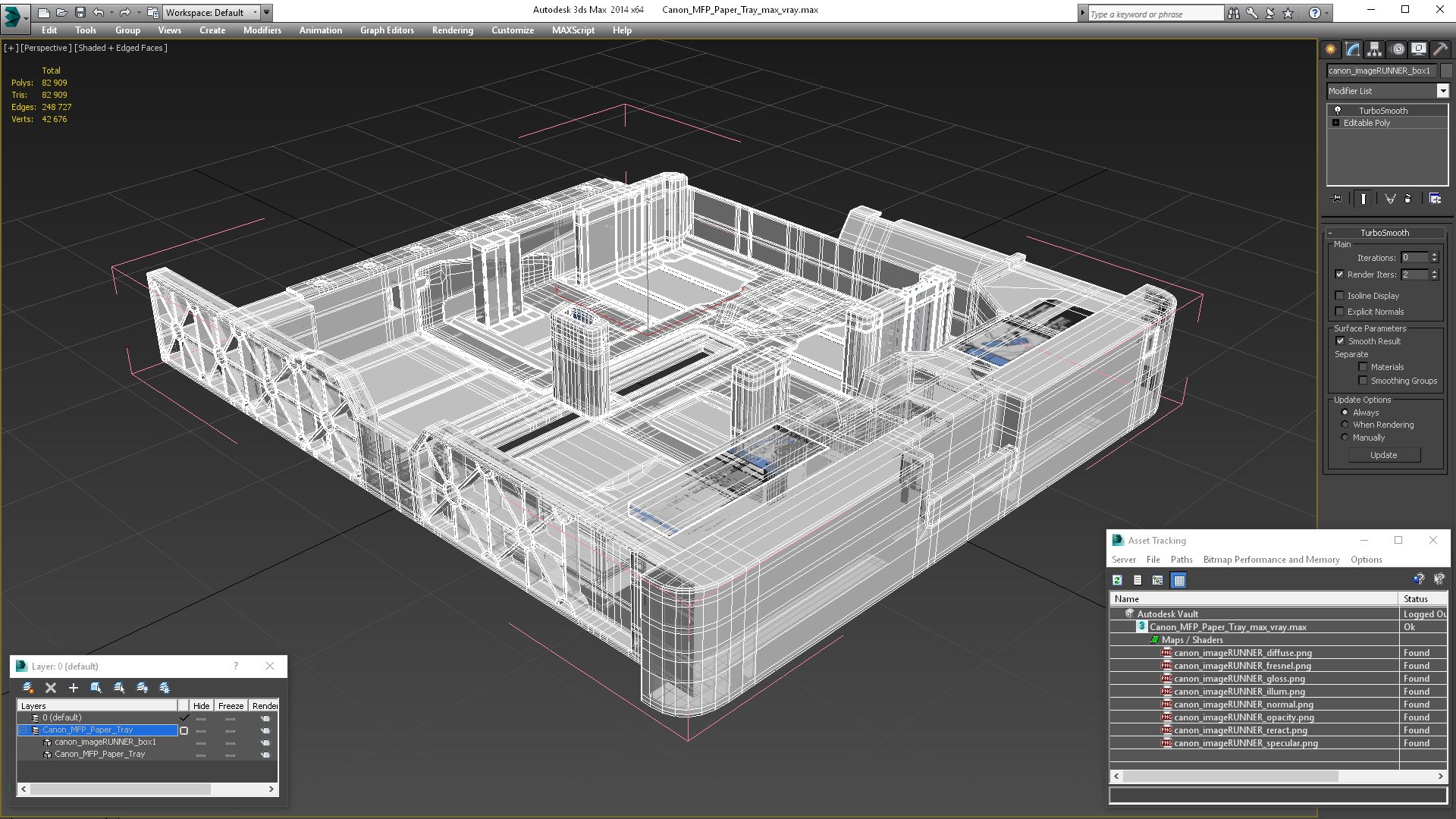1456x819 pixels.
Task: Click the Pin Stack icon
Action: (1336, 199)
